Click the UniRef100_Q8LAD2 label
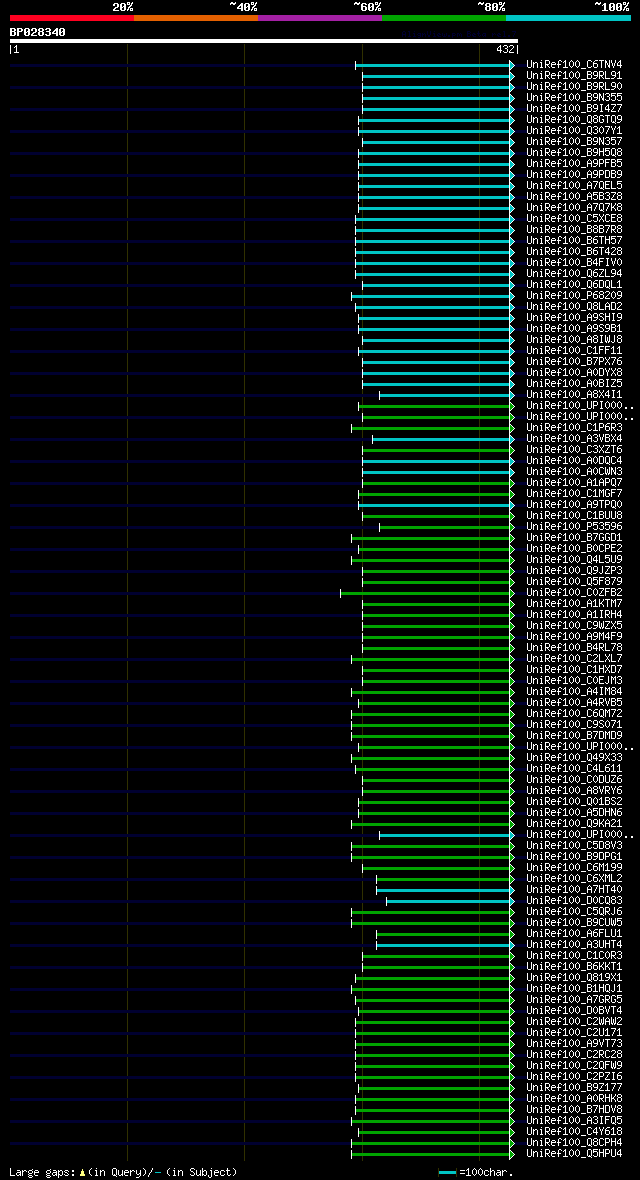Viewport: 640px width, 1180px height. [574, 307]
